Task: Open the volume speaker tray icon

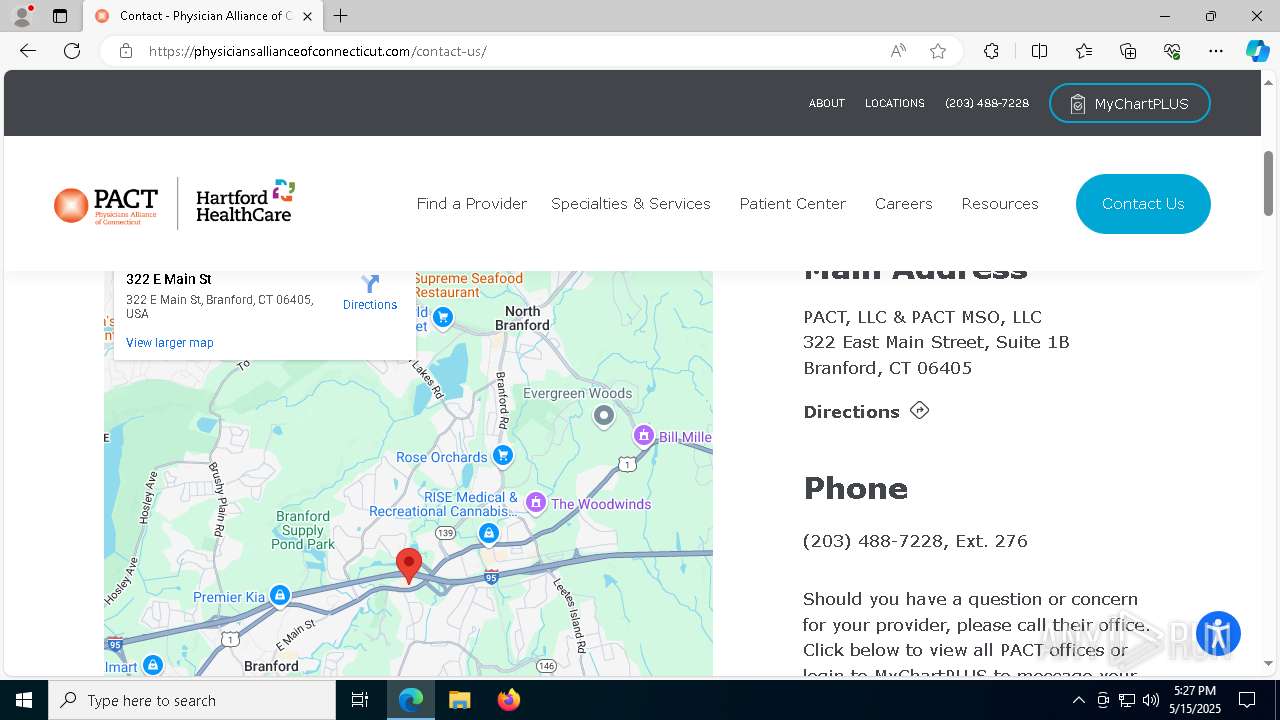Action: pos(1151,700)
